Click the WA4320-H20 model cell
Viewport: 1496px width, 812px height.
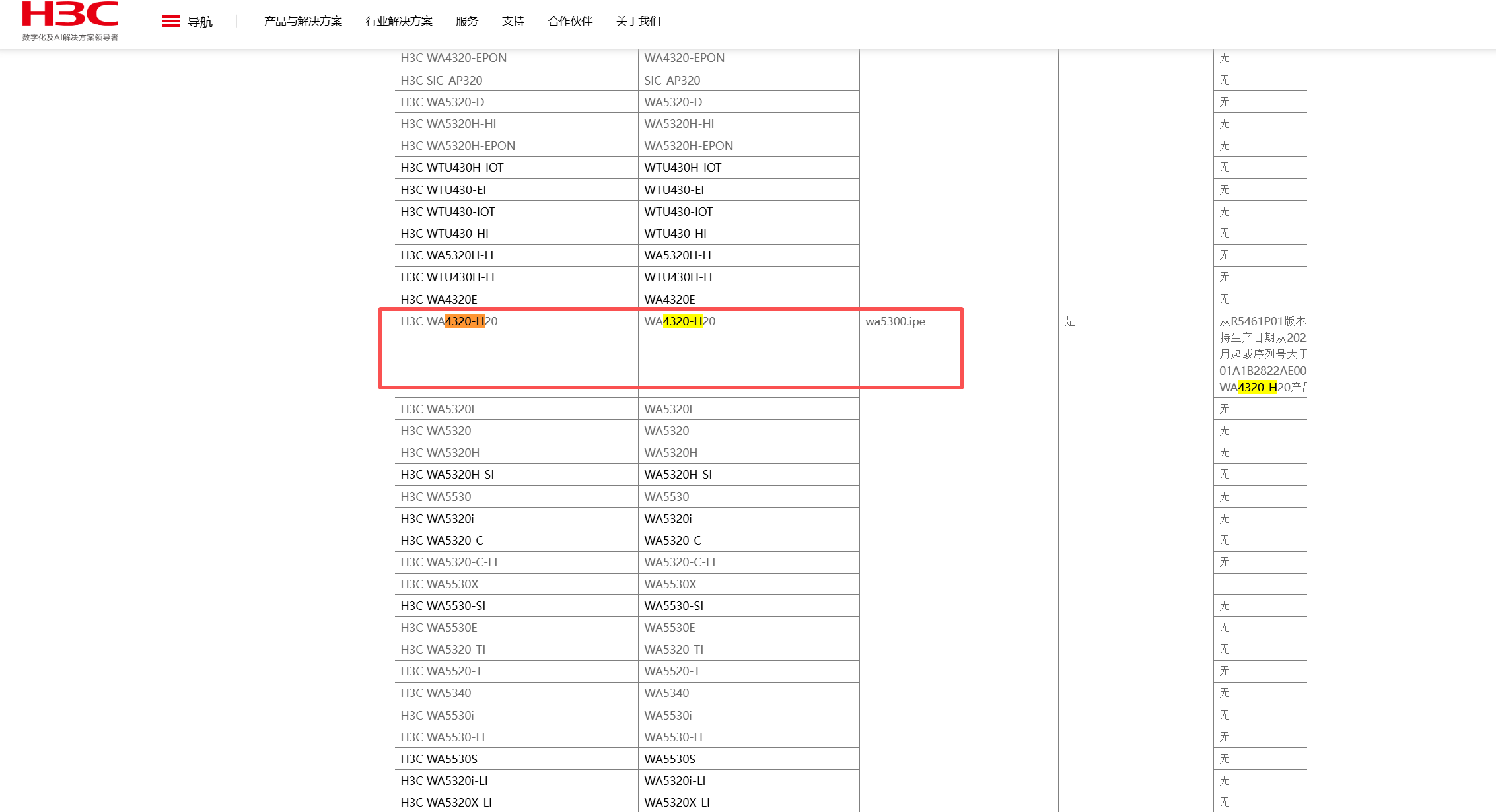[x=680, y=321]
